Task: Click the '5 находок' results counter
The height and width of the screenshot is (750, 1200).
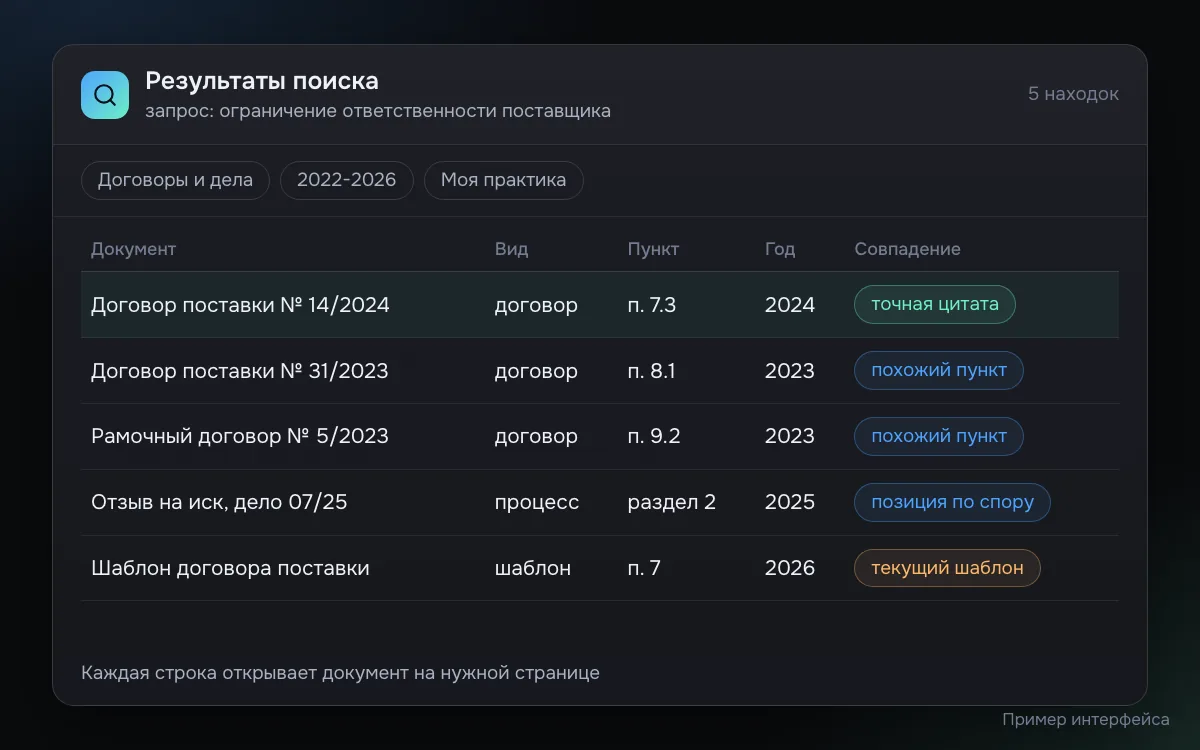Action: pos(1073,94)
